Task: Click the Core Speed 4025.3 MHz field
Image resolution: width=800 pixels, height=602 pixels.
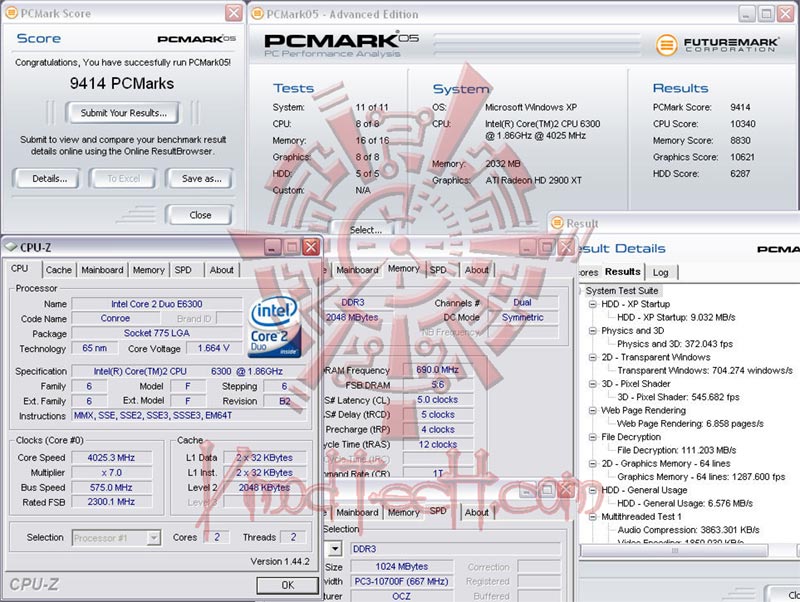Action: [x=111, y=458]
